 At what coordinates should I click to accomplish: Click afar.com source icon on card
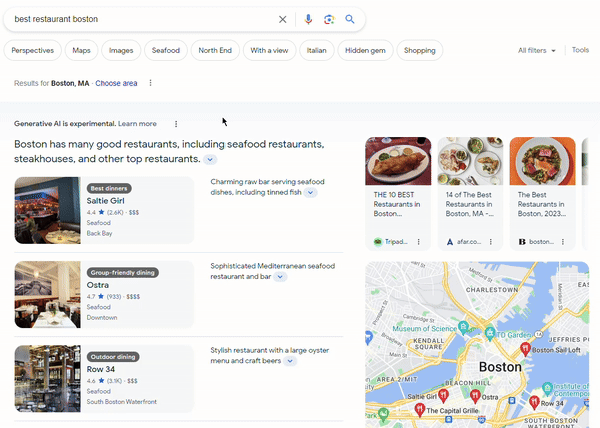tap(450, 242)
